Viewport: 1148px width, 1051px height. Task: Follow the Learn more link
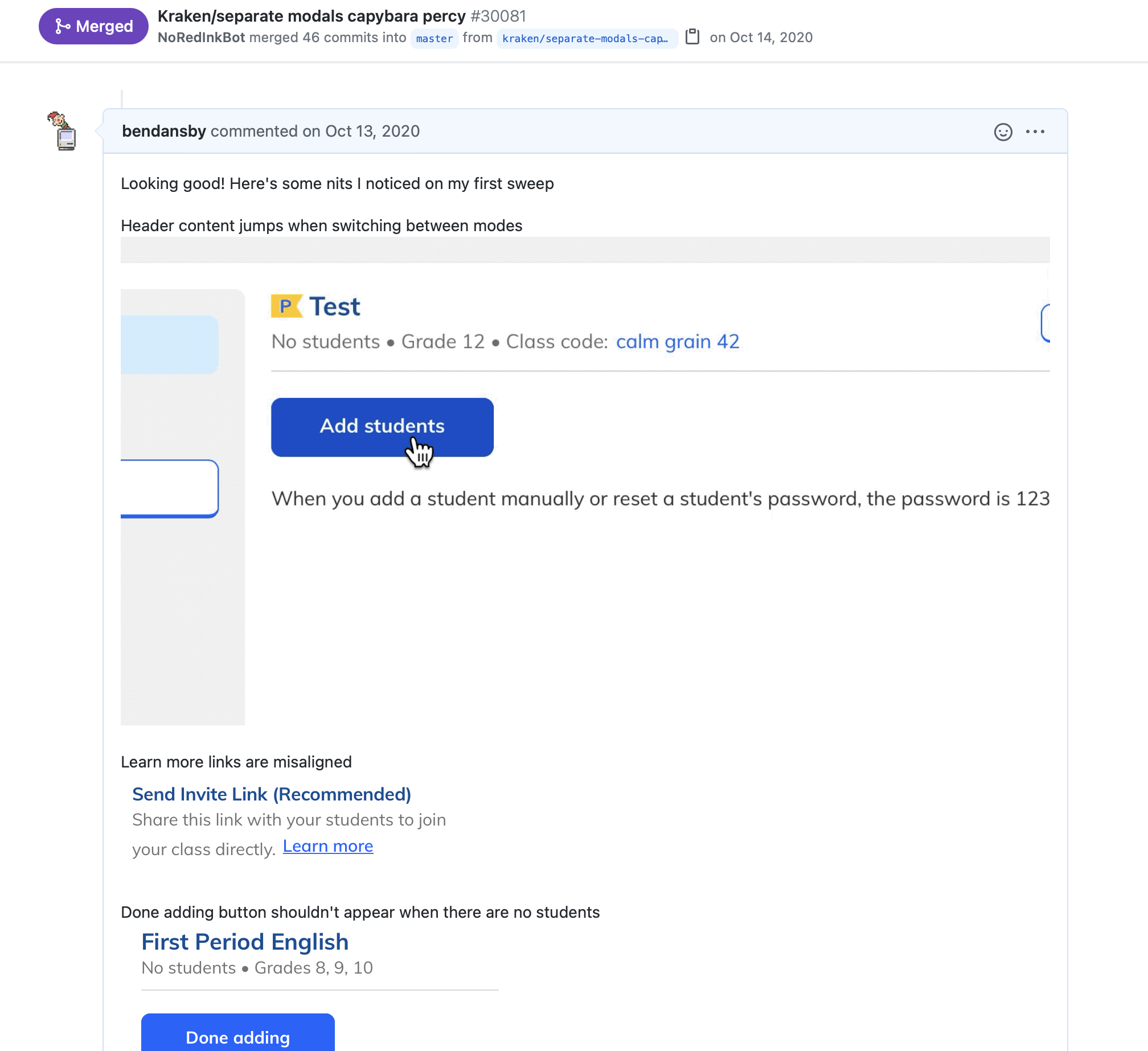pos(328,847)
